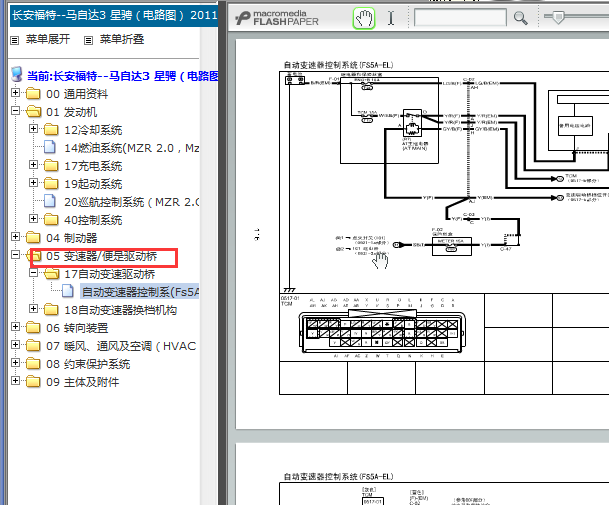Viewport: 609px width, 505px height.
Task: Open the 19起动系统 entry
Action: (93, 184)
